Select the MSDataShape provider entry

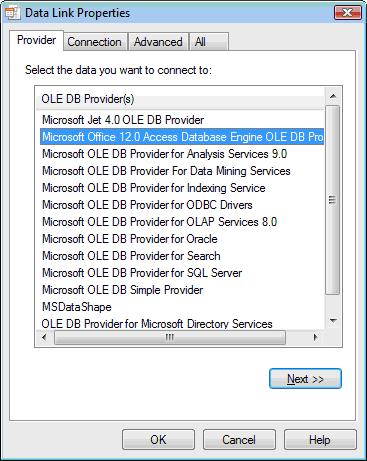[77, 307]
